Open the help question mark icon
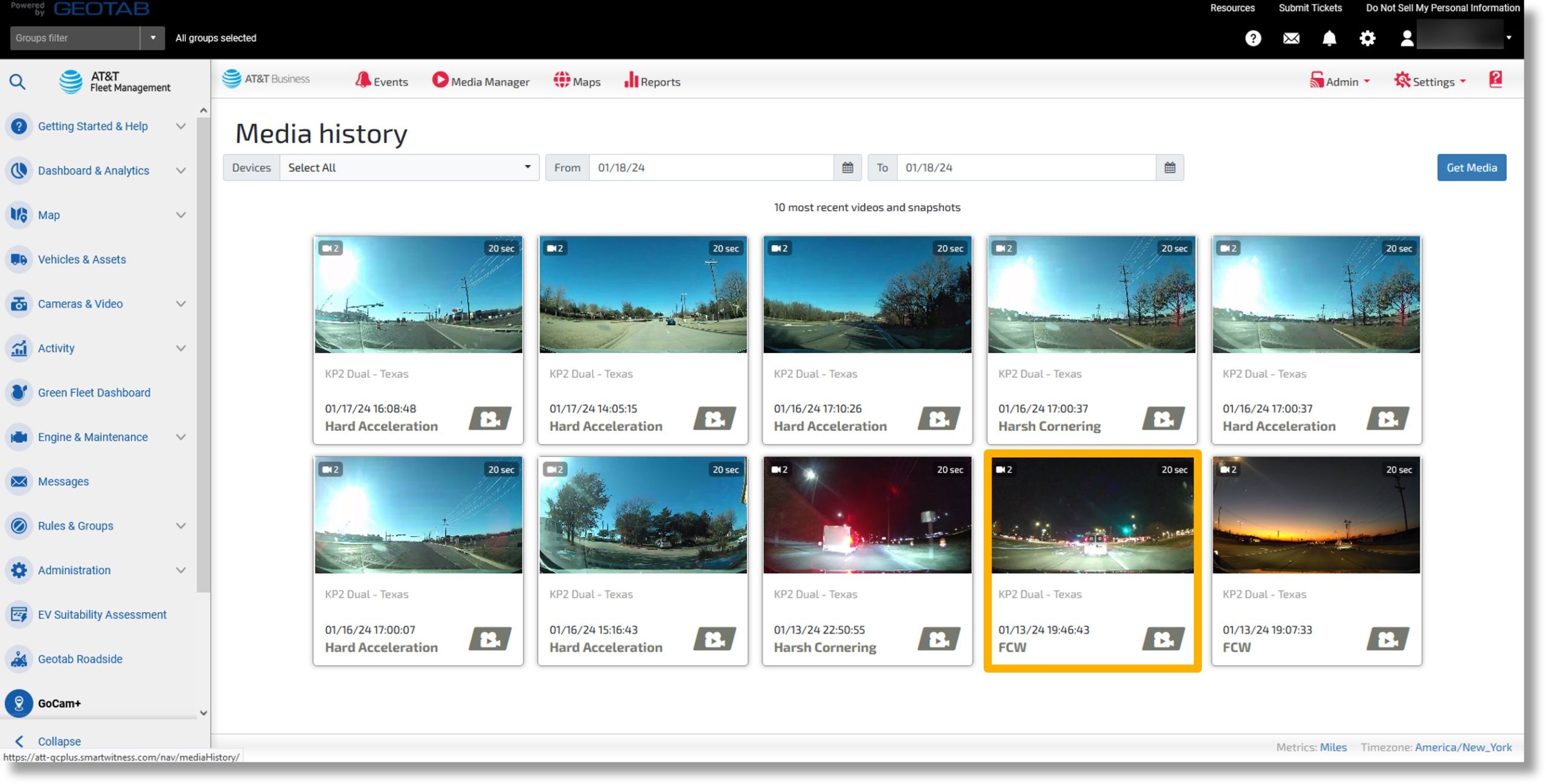The image size is (1546, 784). tap(1253, 38)
